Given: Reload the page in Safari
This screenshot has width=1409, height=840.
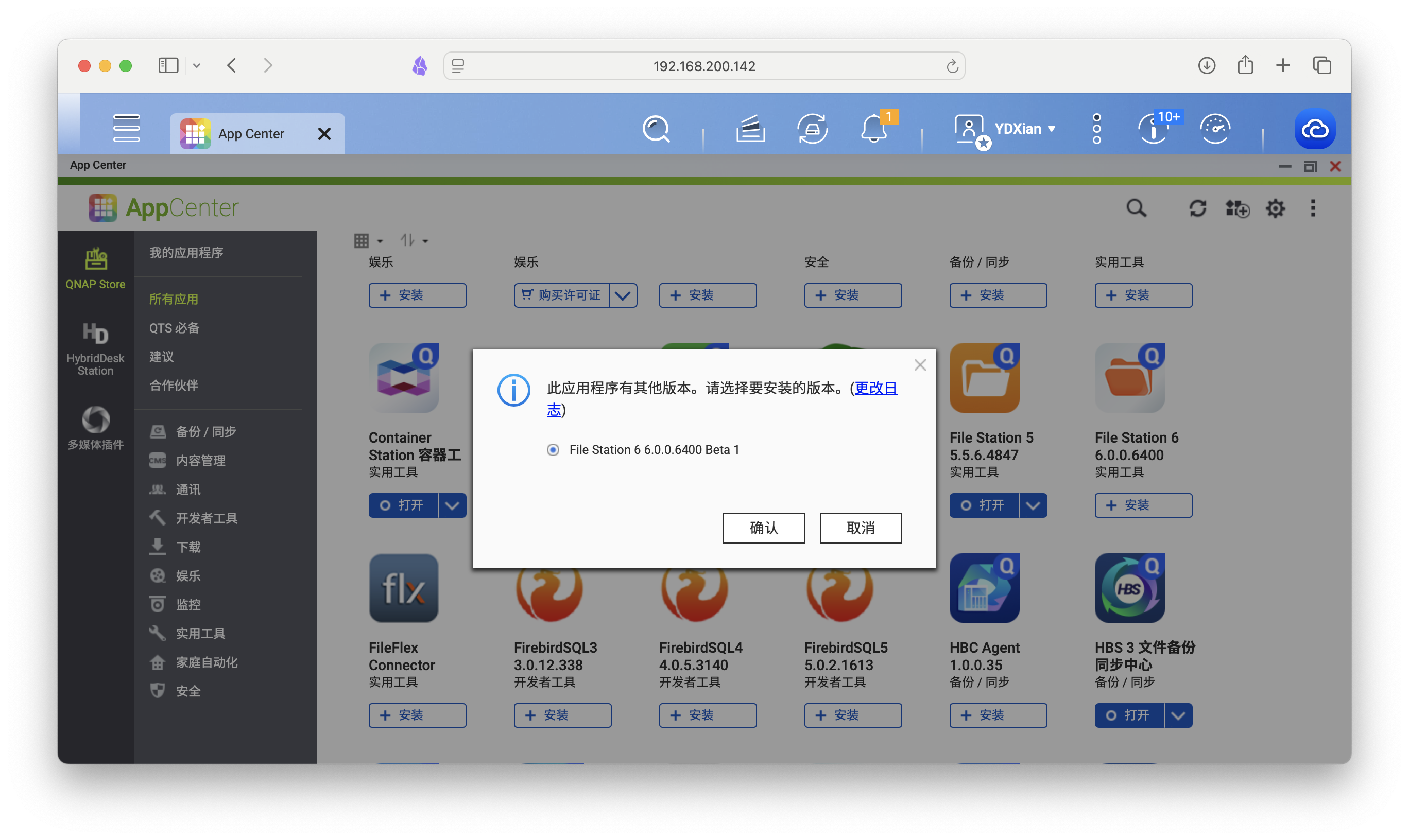Looking at the screenshot, I should 952,66.
